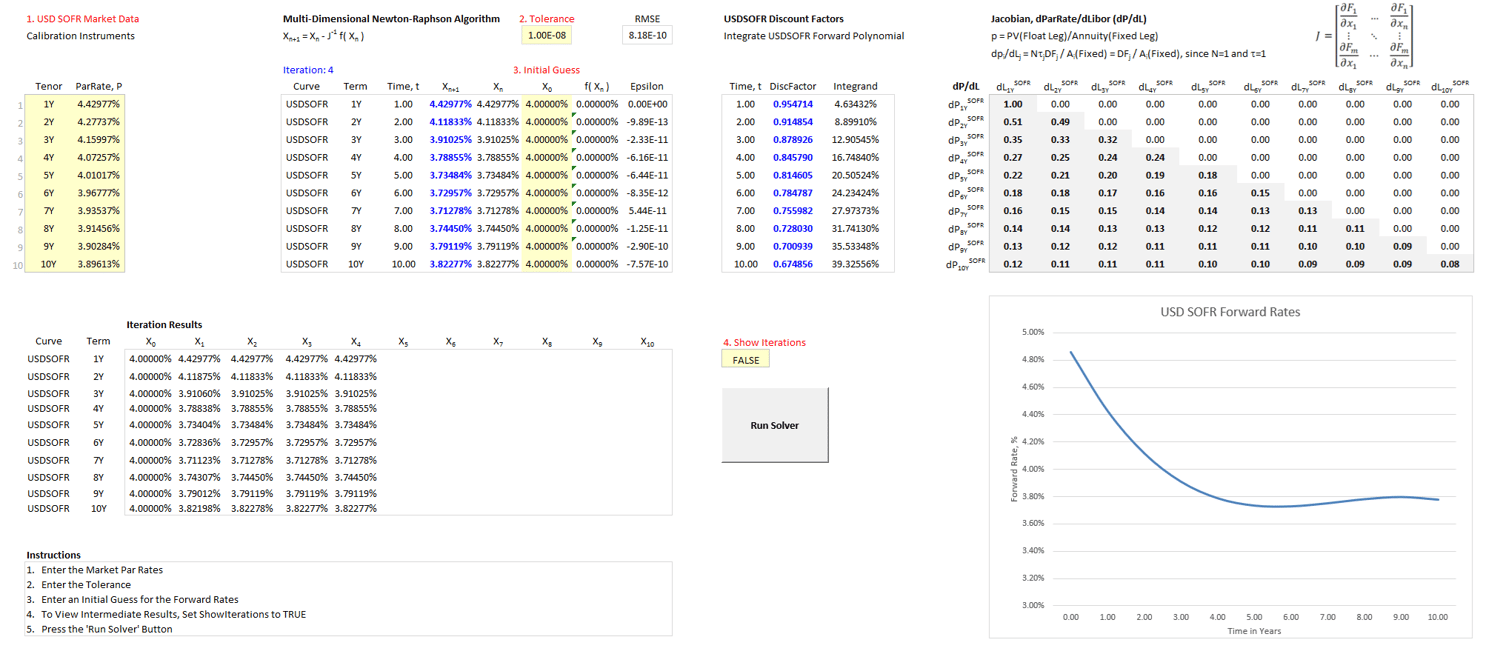Click the Run Solver button
The width and height of the screenshot is (1500, 654).
coord(775,425)
